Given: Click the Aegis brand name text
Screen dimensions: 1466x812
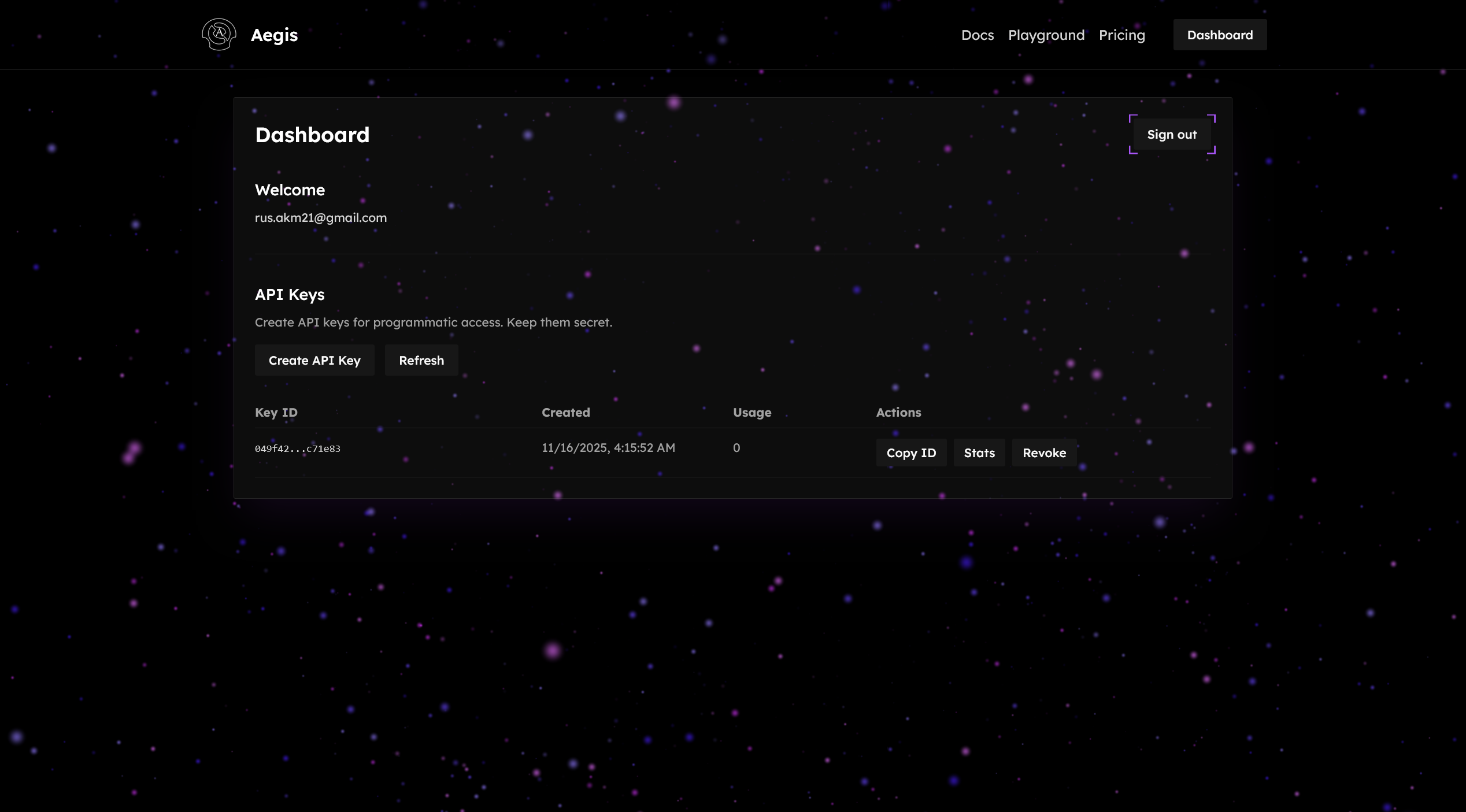Looking at the screenshot, I should pyautogui.click(x=274, y=35).
